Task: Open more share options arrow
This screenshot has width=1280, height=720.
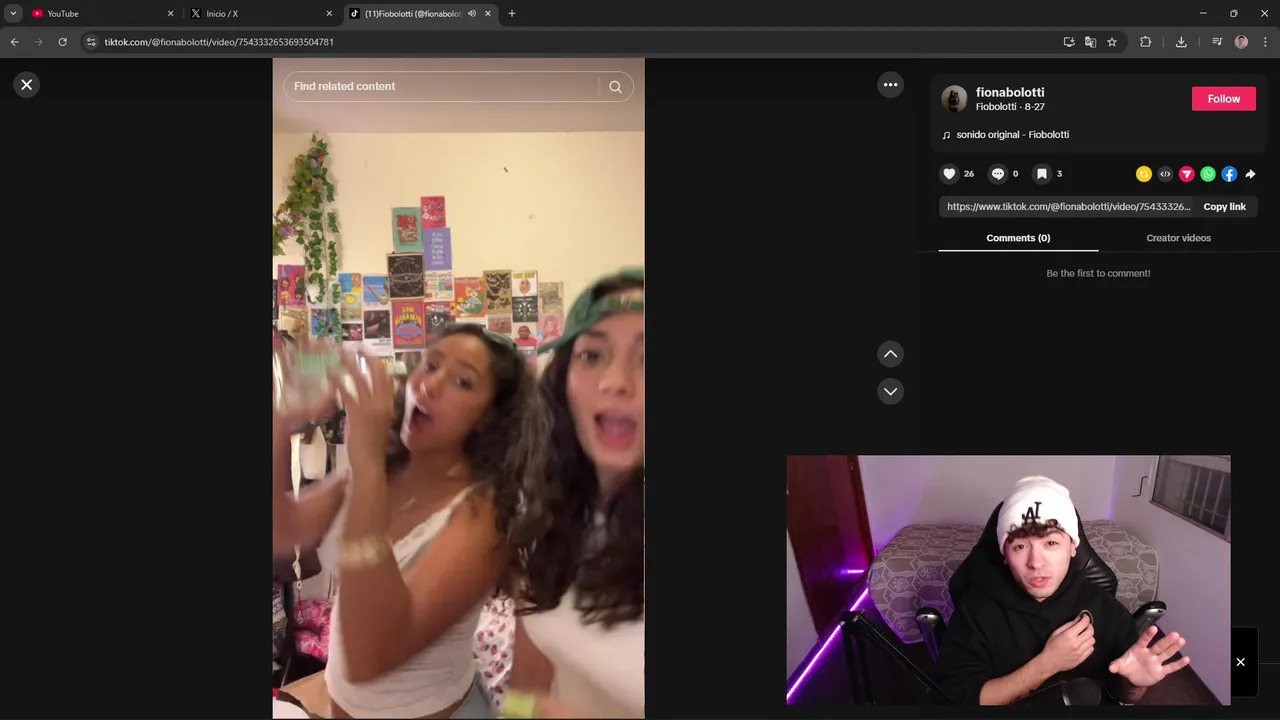Action: (1250, 174)
